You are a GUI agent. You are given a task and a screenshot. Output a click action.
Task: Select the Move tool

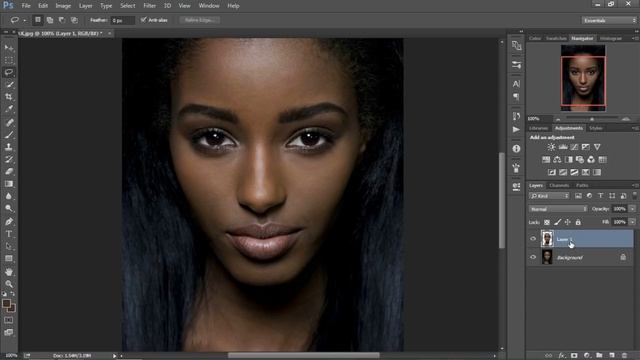(9, 48)
